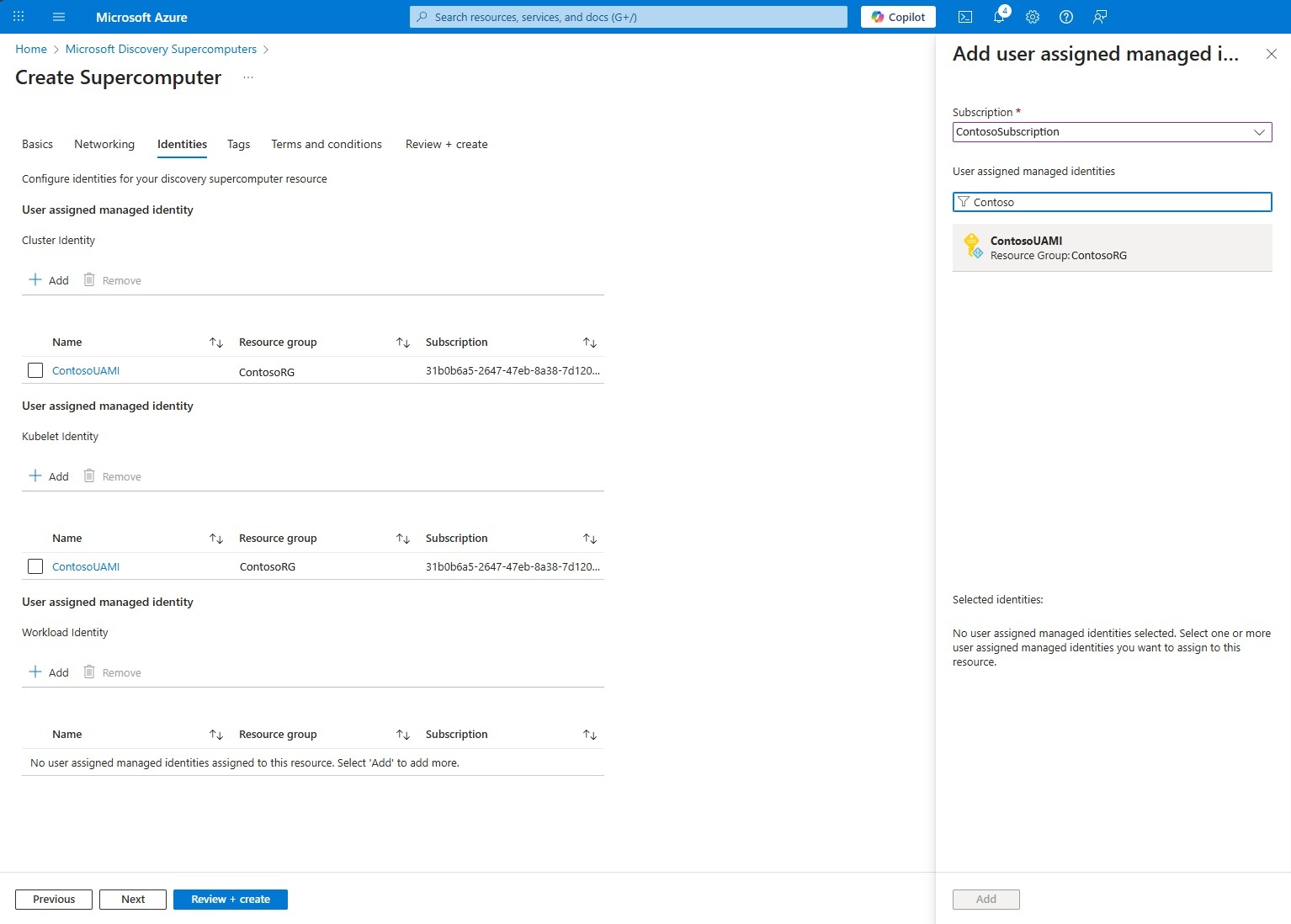The height and width of the screenshot is (924, 1291).
Task: Open the Azure app launcher grid
Action: pyautogui.click(x=19, y=17)
